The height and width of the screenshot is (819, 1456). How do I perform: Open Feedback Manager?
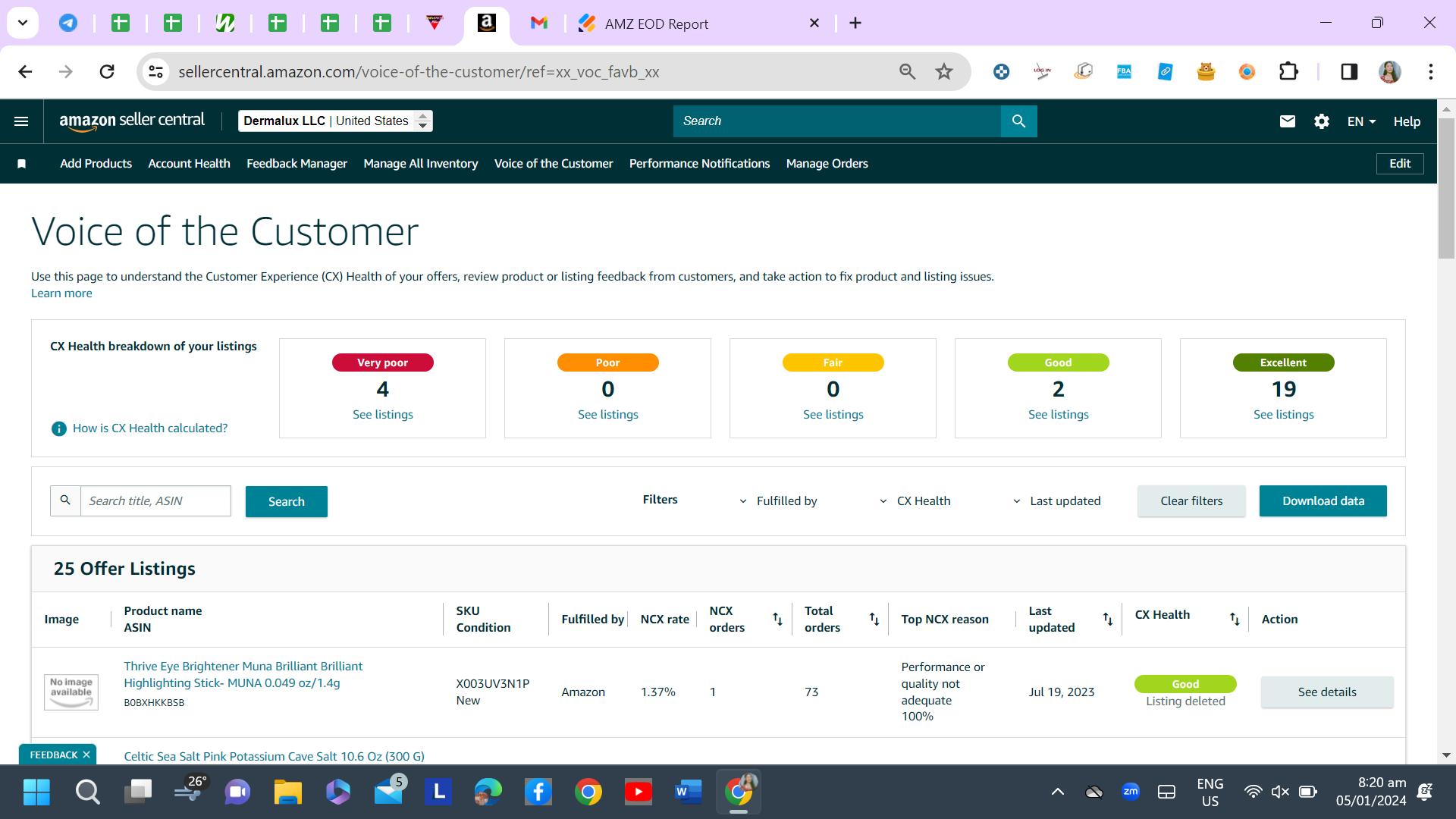[x=297, y=164]
